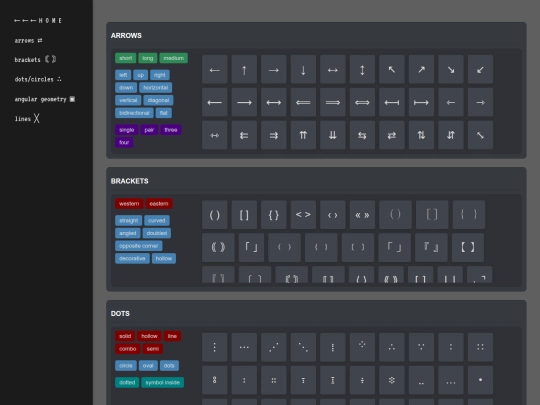Toggle the left direction tag
Image resolution: width=540 pixels, height=405 pixels.
click(x=123, y=75)
